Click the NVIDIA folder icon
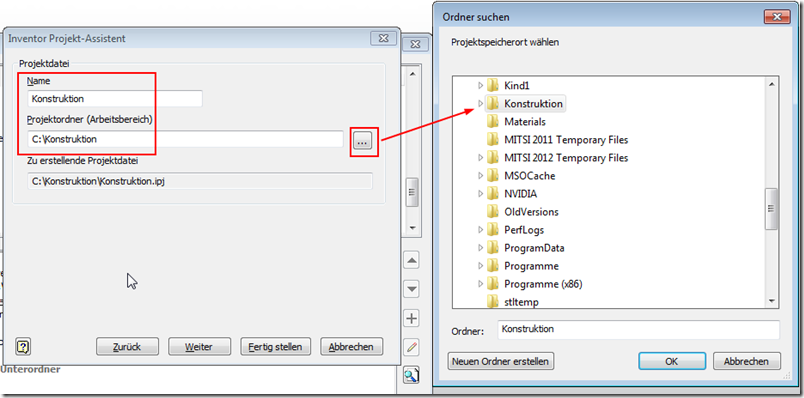Image resolution: width=804 pixels, height=398 pixels. pos(493,194)
